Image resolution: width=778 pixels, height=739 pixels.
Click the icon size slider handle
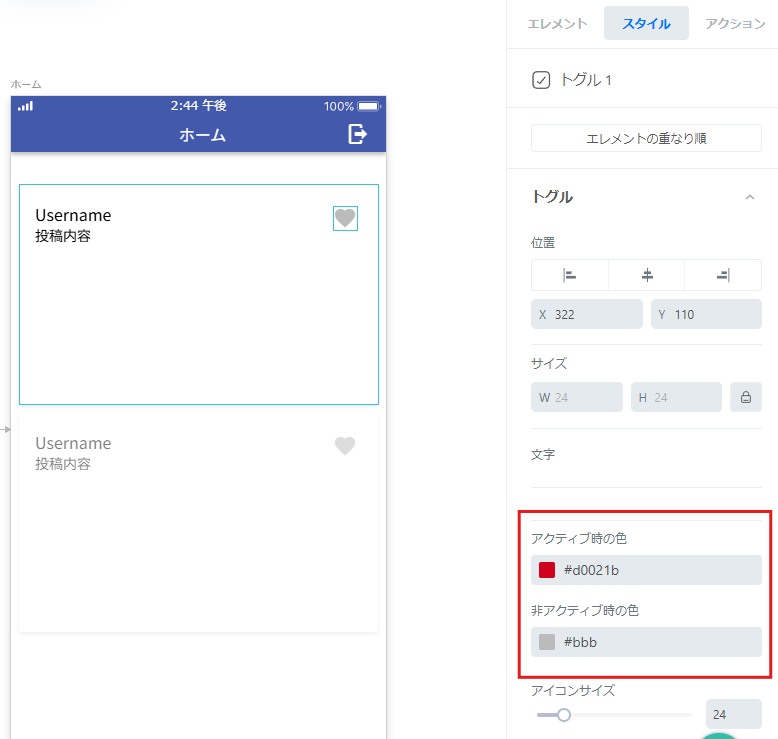tap(564, 715)
